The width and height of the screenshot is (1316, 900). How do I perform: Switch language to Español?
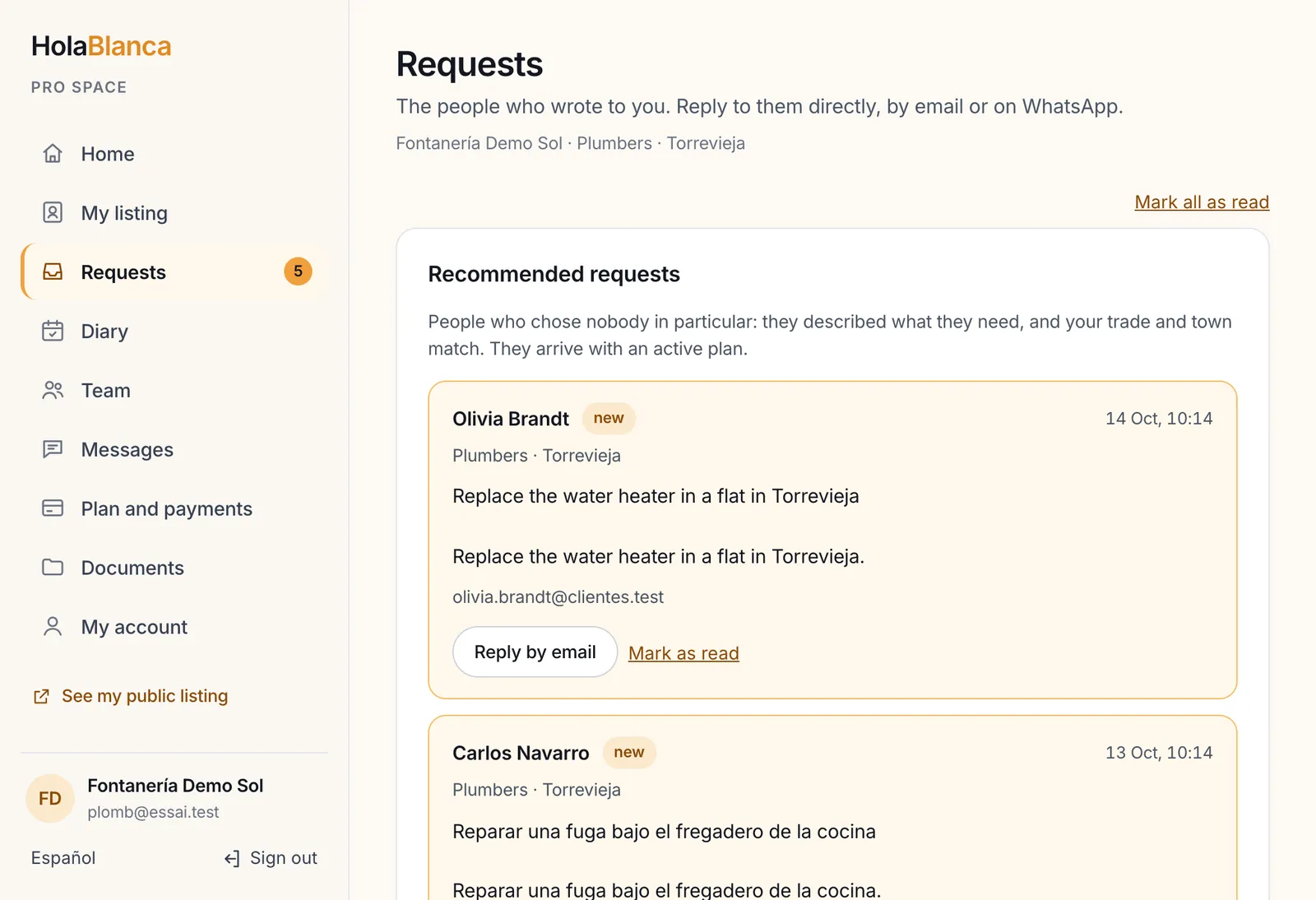(63, 858)
